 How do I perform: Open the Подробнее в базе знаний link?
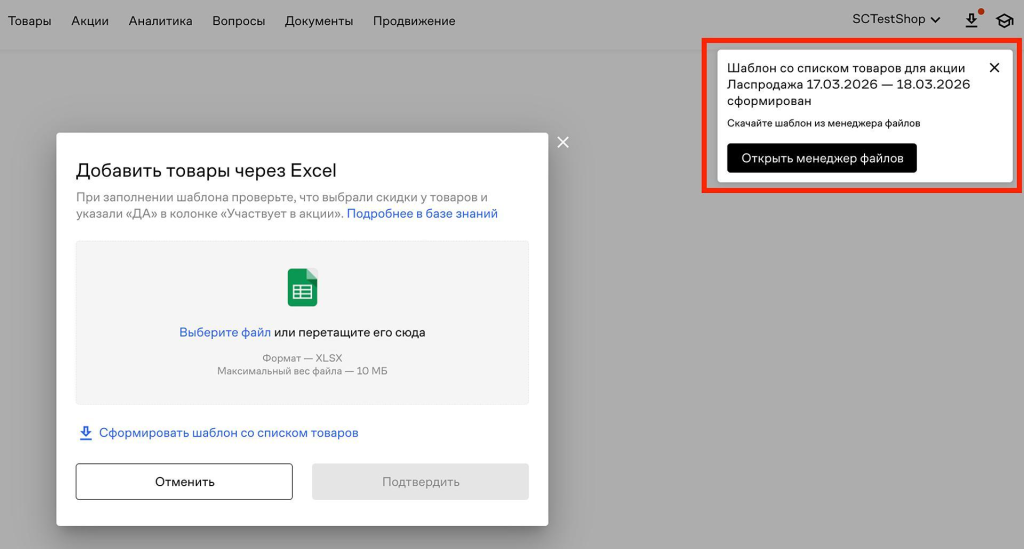(x=422, y=214)
